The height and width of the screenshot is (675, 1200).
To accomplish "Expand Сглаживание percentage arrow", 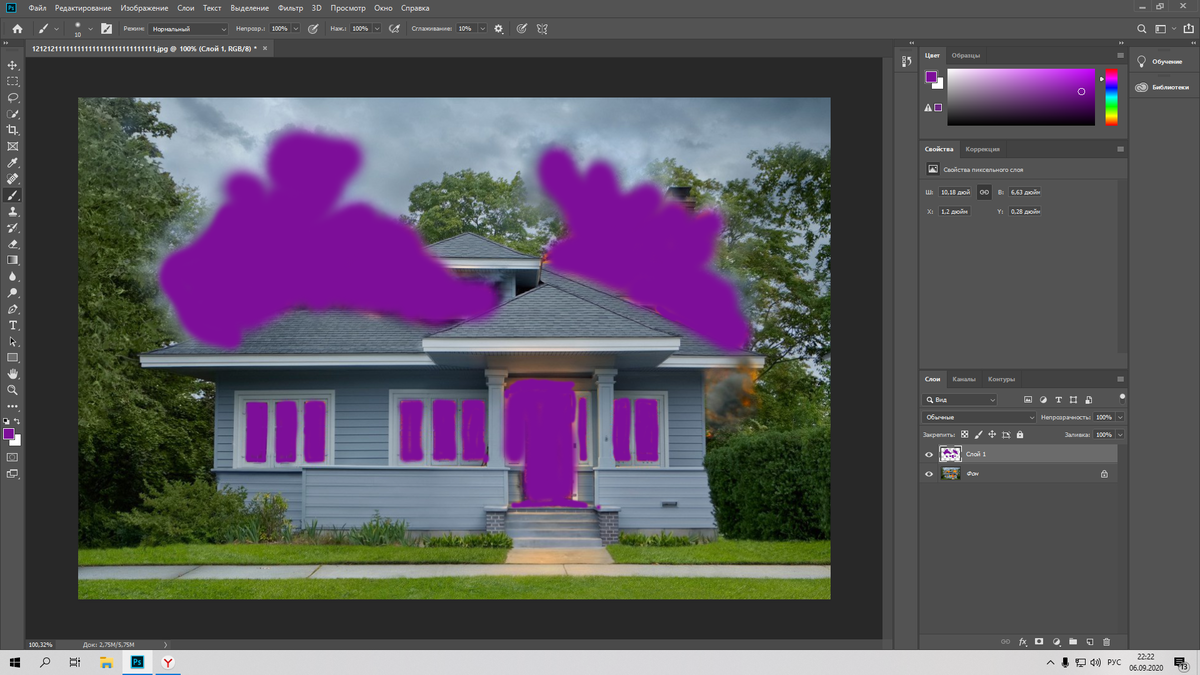I will (x=483, y=29).
